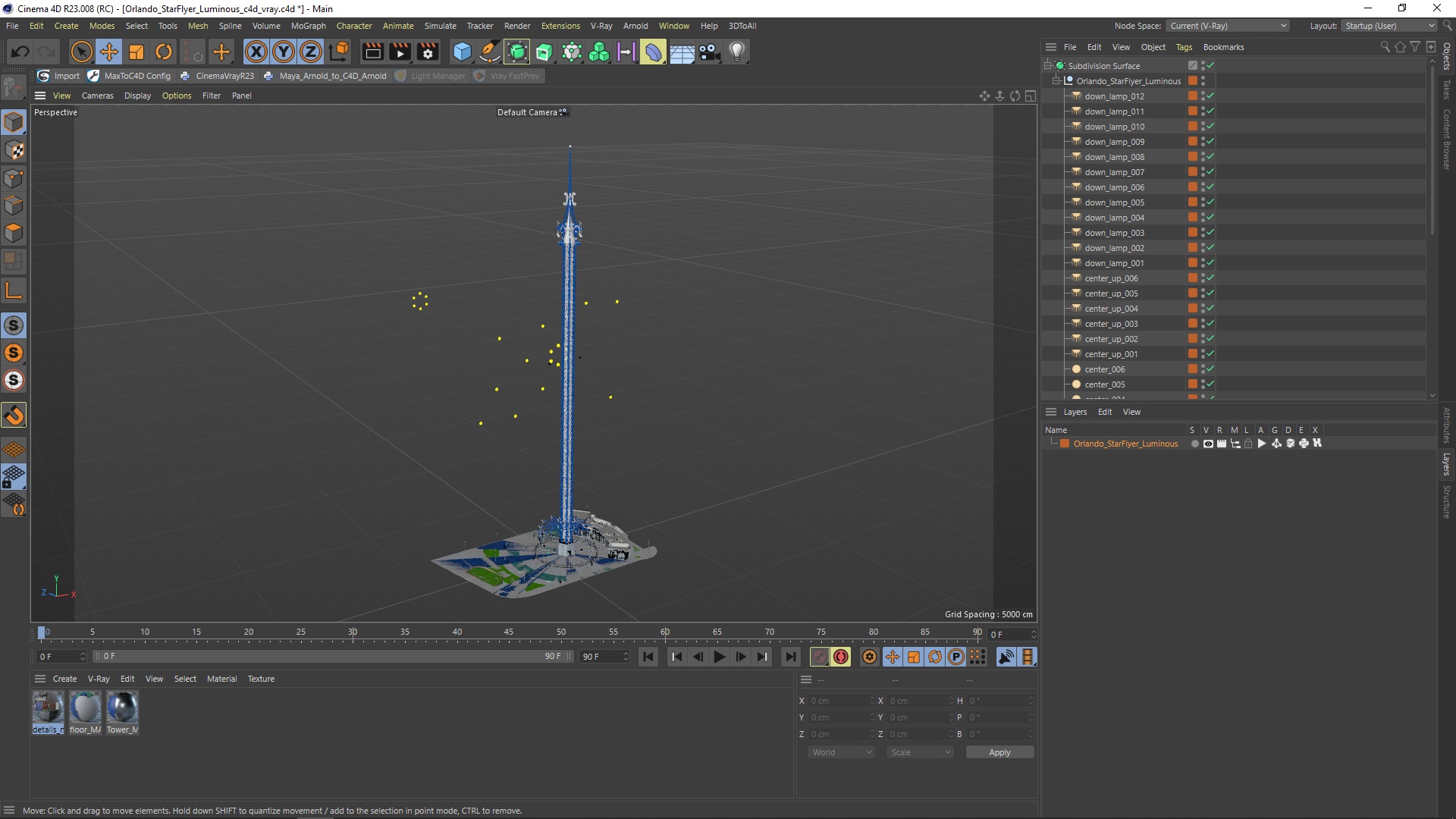
Task: Add a Cube primitive object
Action: [462, 52]
